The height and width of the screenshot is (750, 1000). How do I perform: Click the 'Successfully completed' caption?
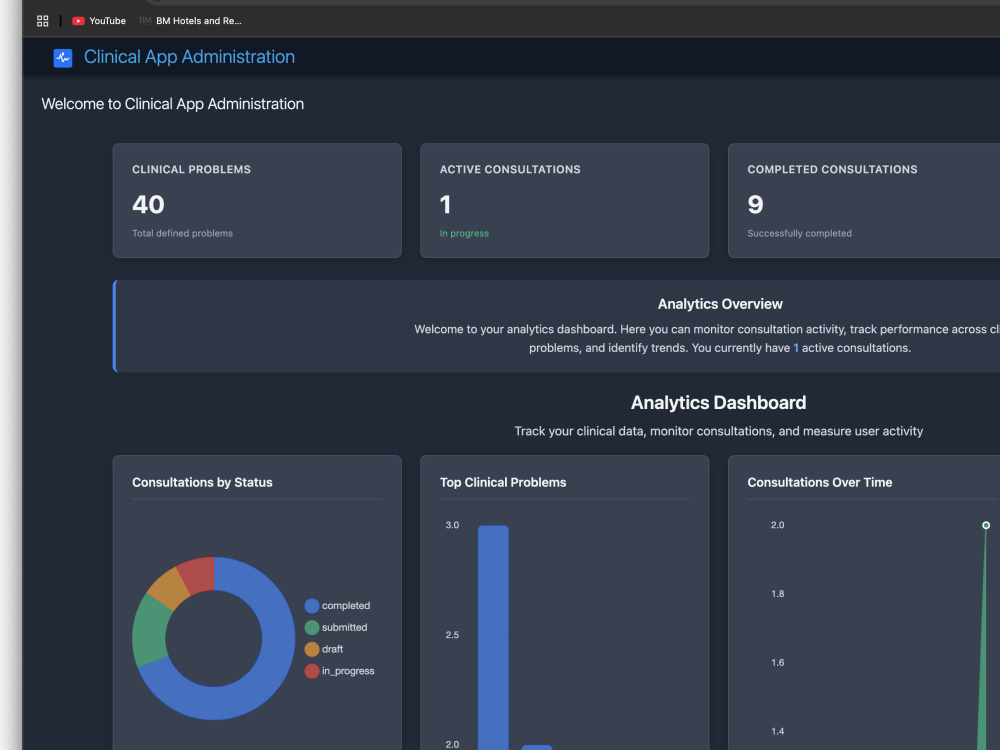[x=799, y=233]
